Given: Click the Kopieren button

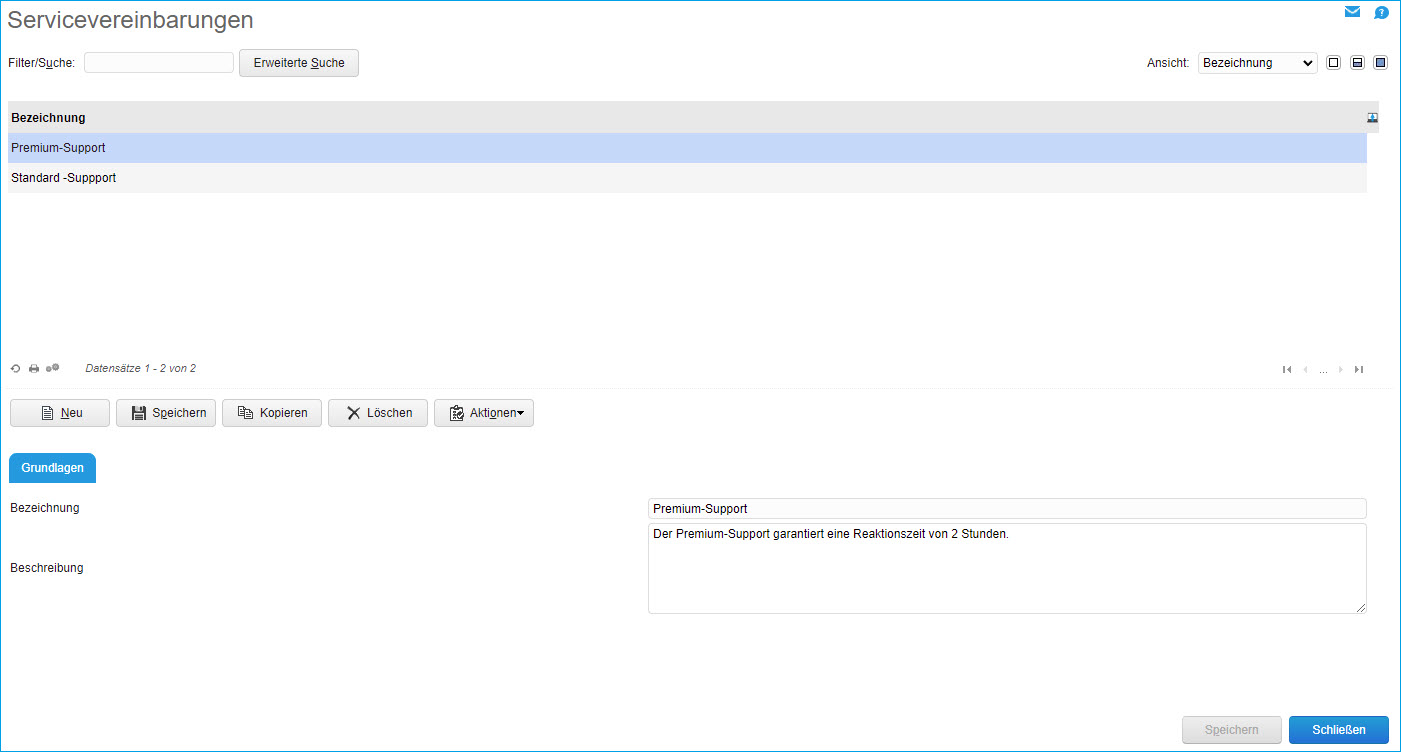Looking at the screenshot, I should (x=272, y=413).
